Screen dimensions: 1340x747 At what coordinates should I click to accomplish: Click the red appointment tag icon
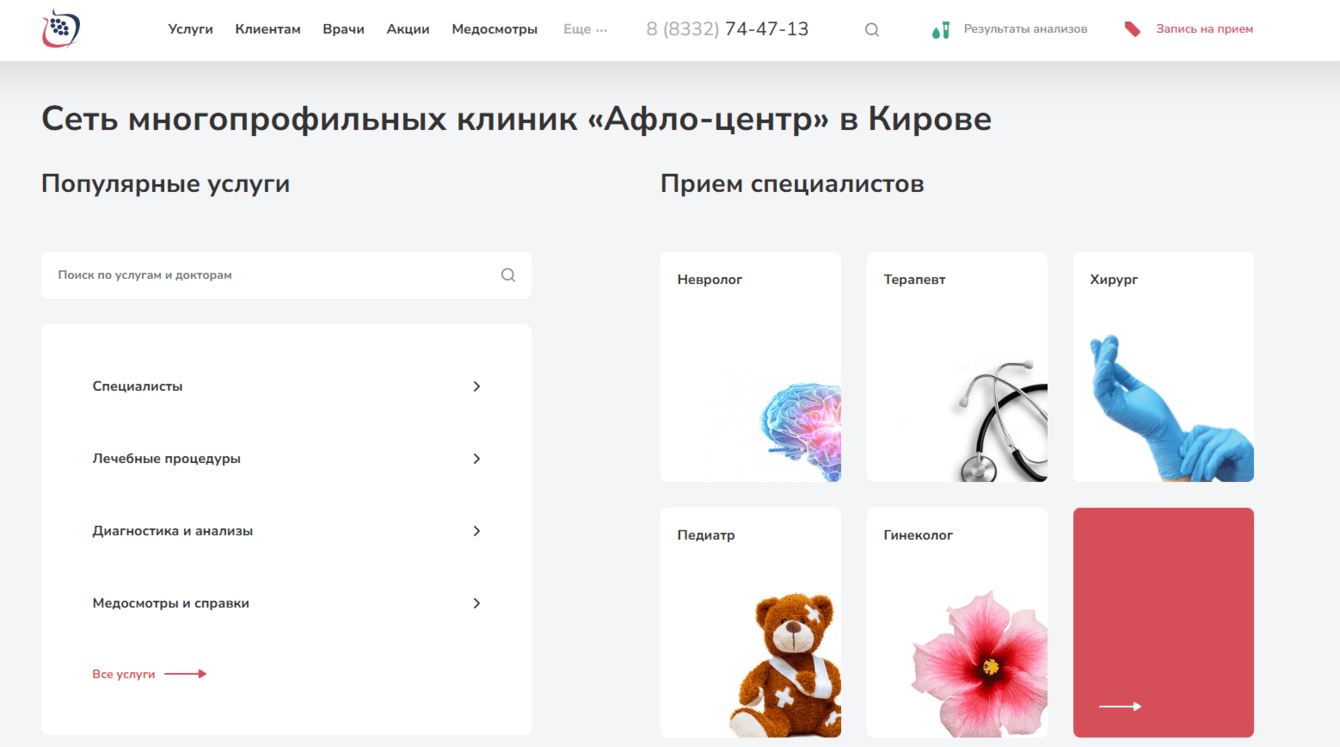(1132, 30)
